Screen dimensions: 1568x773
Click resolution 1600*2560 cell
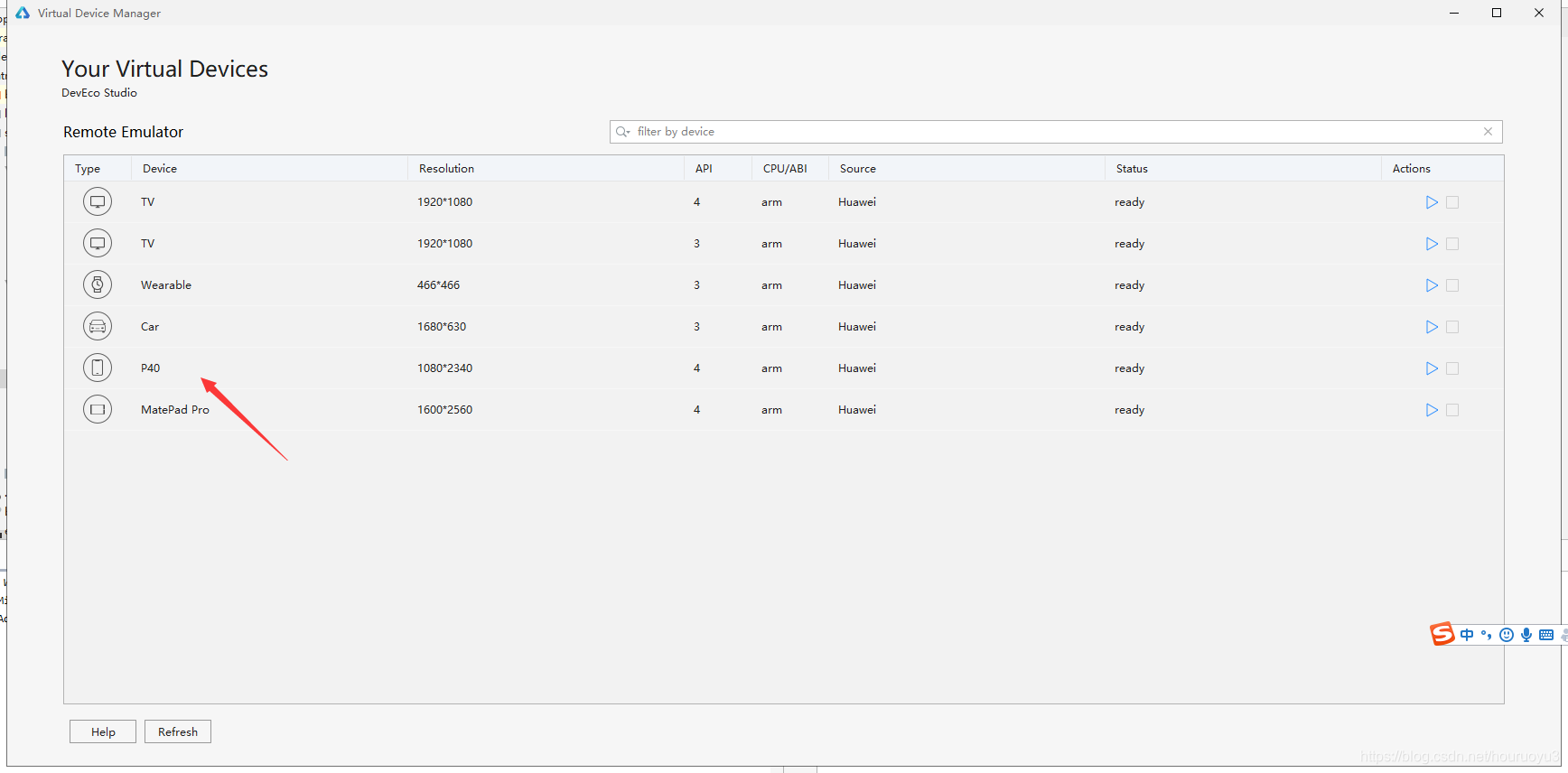(x=444, y=410)
